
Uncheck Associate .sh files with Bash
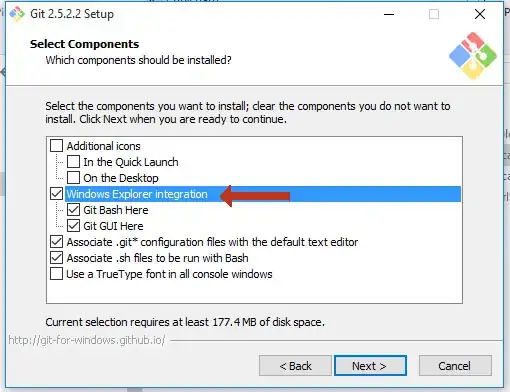pyautogui.click(x=56, y=258)
